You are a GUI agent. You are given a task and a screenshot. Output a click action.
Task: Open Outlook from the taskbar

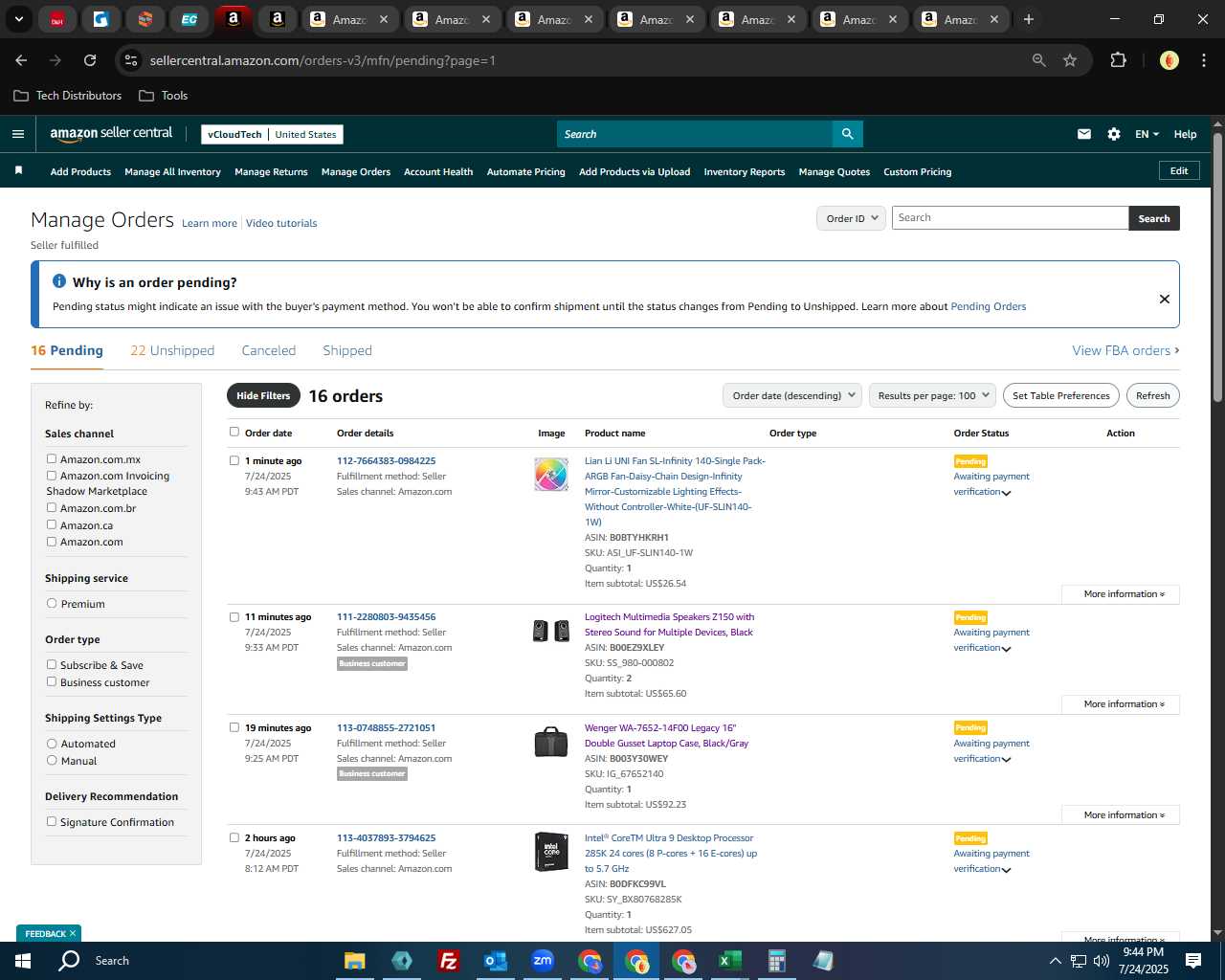(x=495, y=961)
